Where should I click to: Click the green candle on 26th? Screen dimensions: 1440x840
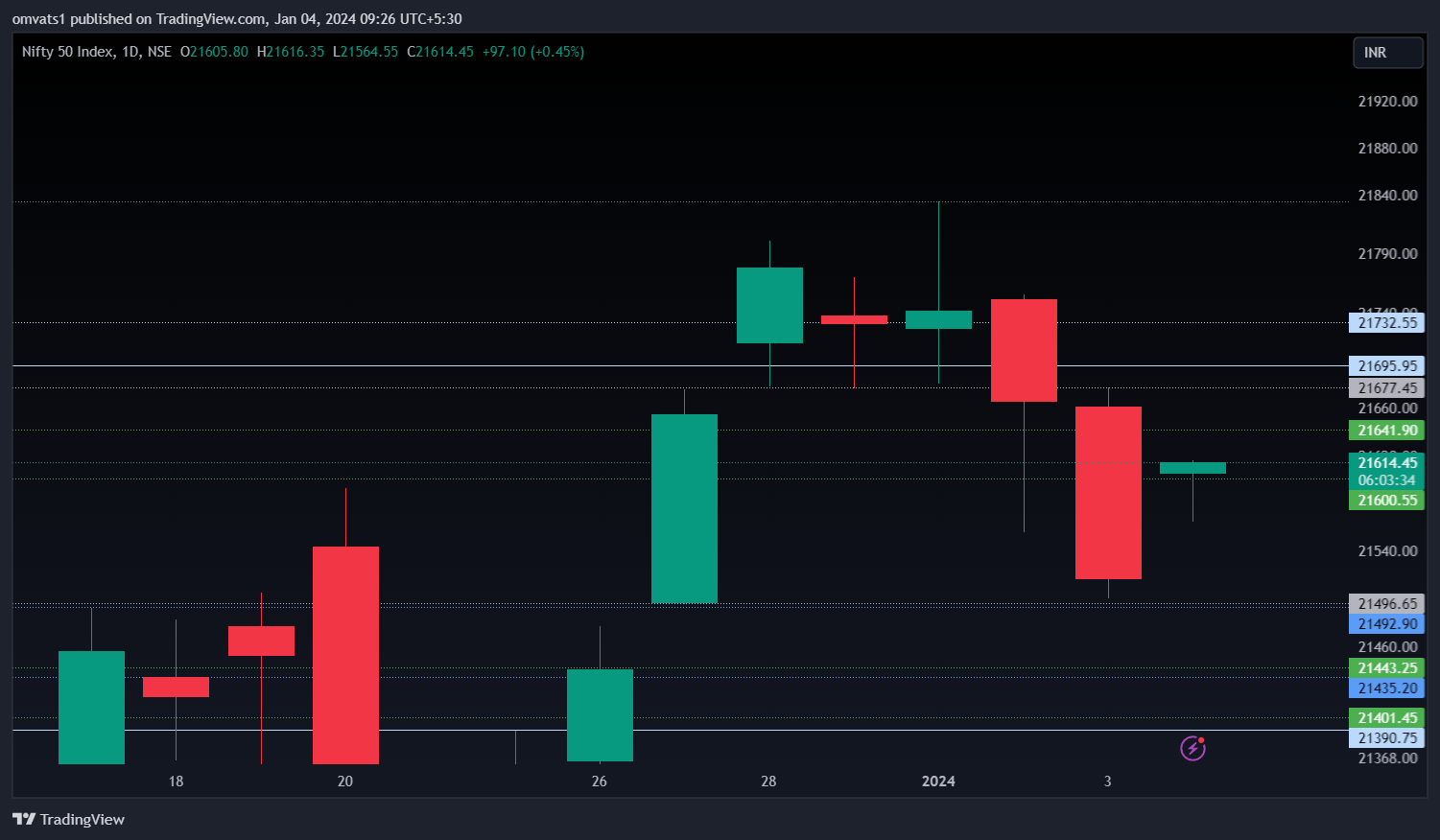coord(600,714)
